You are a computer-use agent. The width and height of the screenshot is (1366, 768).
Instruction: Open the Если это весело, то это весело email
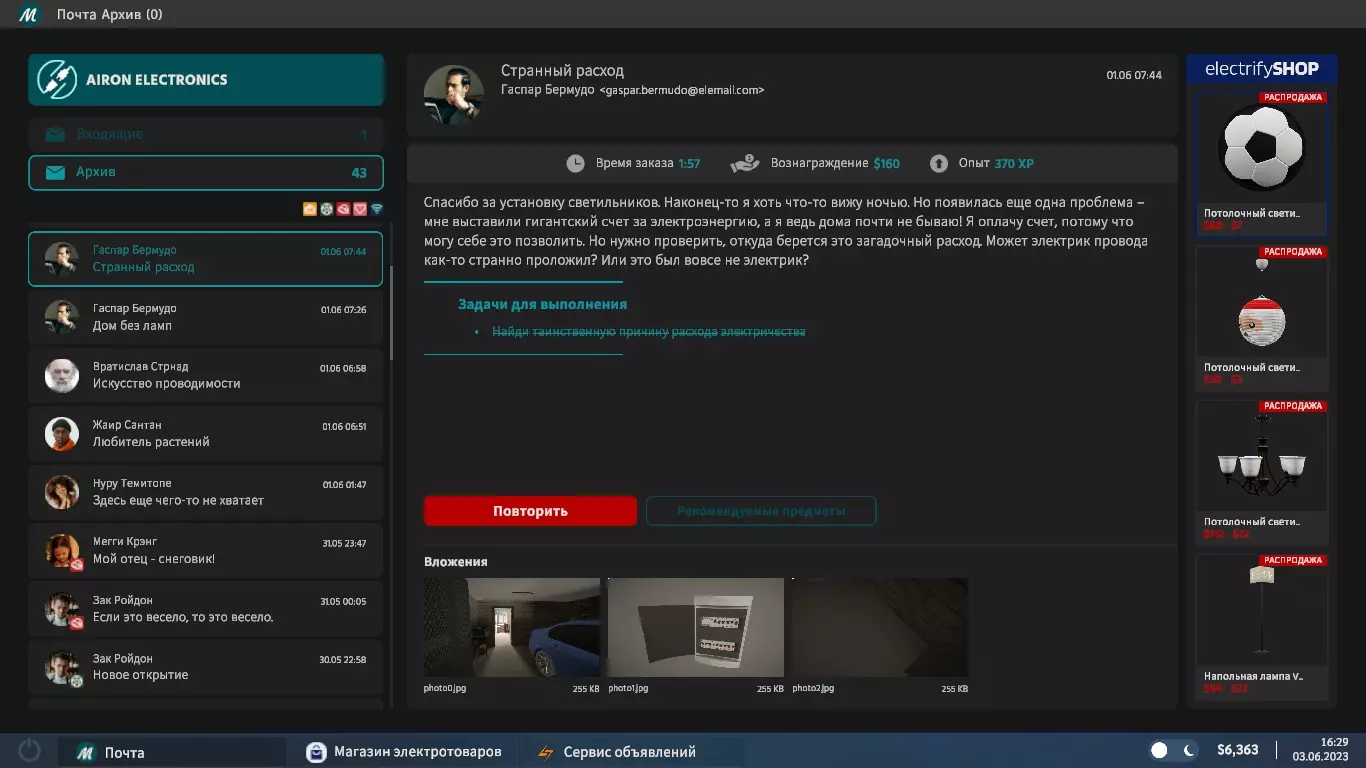click(206, 608)
